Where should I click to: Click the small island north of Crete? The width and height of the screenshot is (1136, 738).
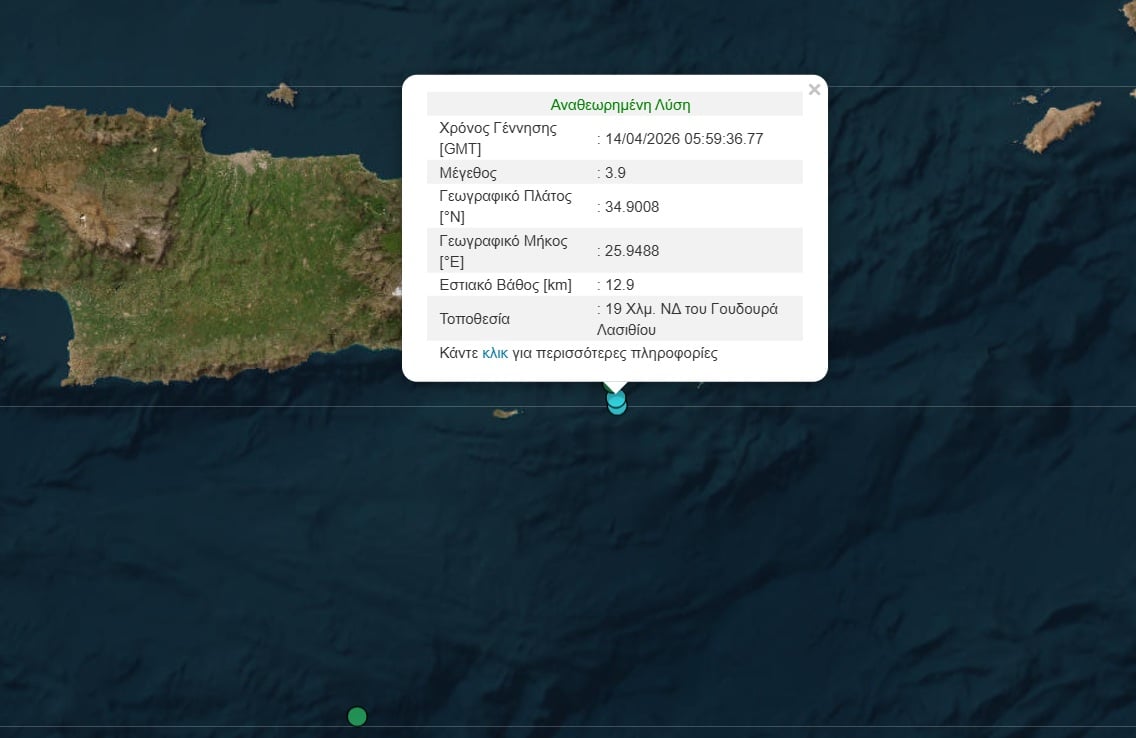pyautogui.click(x=282, y=95)
